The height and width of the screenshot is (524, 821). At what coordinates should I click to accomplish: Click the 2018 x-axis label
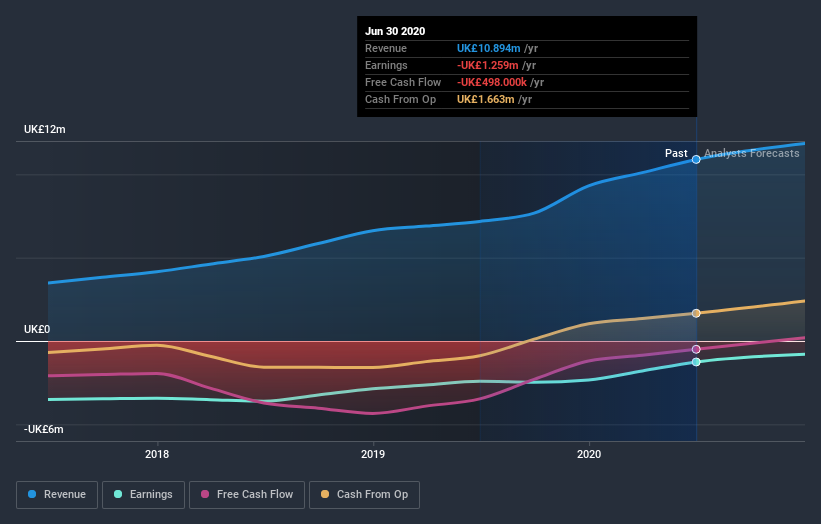[157, 454]
